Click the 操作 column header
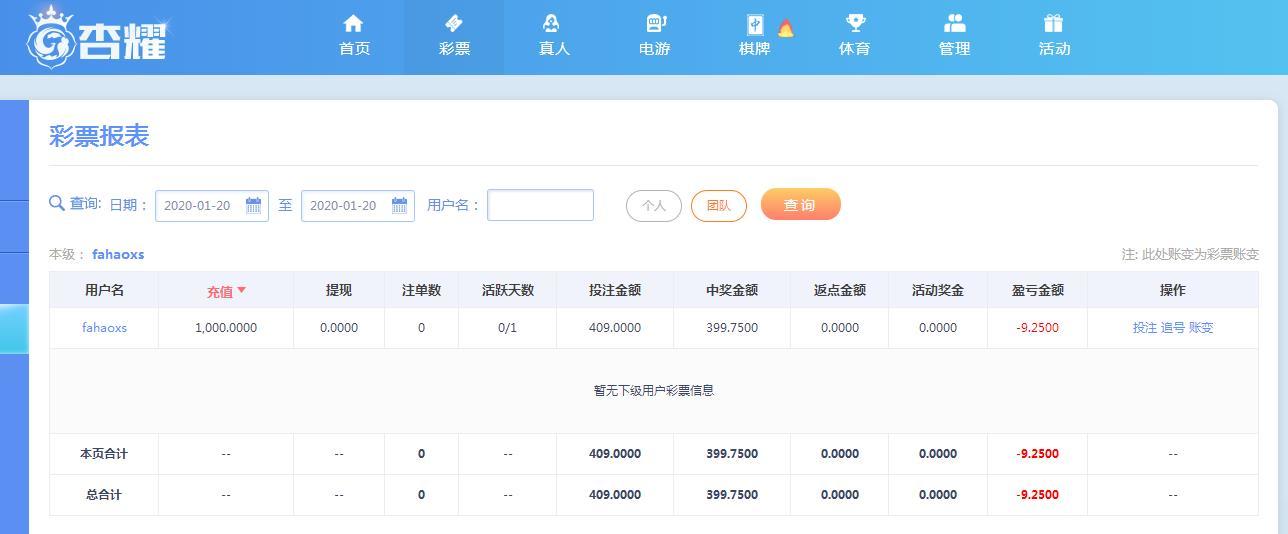This screenshot has height=534, width=1288. click(1173, 290)
